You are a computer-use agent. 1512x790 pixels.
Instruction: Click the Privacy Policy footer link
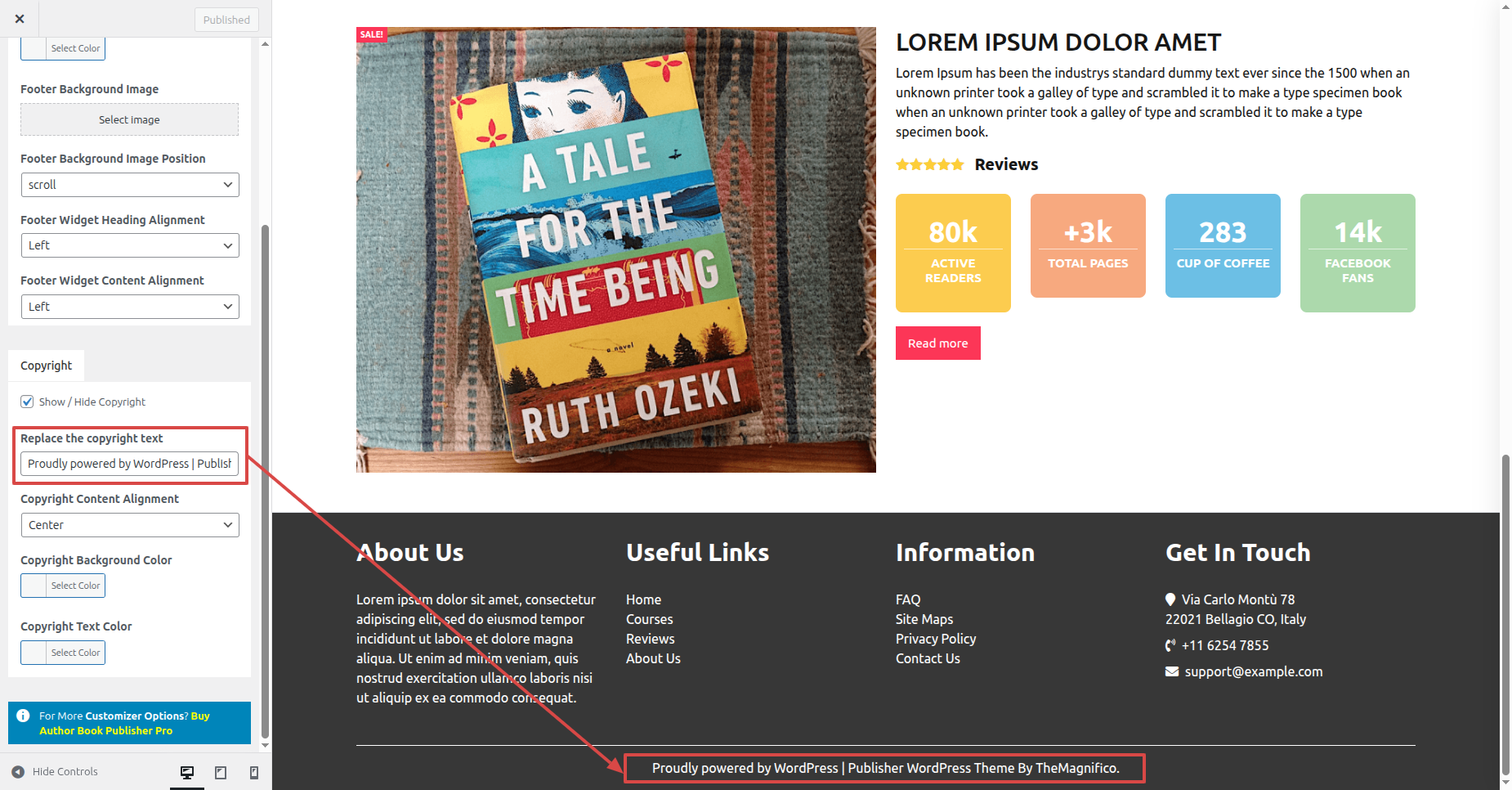(936, 639)
